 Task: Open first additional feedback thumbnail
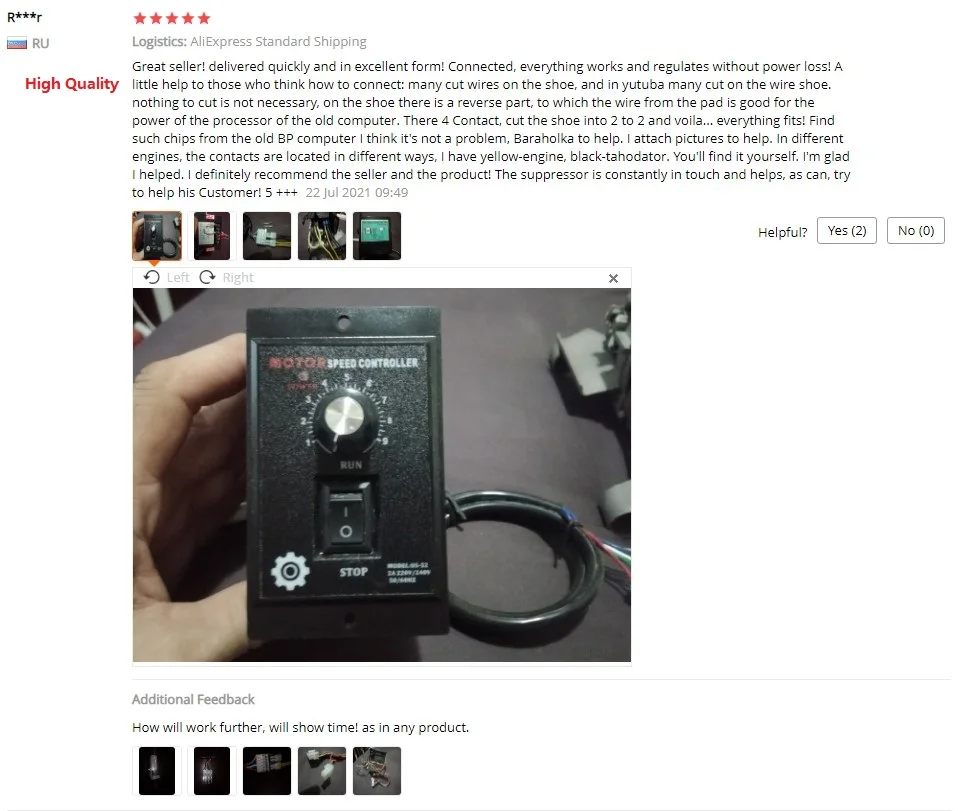tap(157, 771)
